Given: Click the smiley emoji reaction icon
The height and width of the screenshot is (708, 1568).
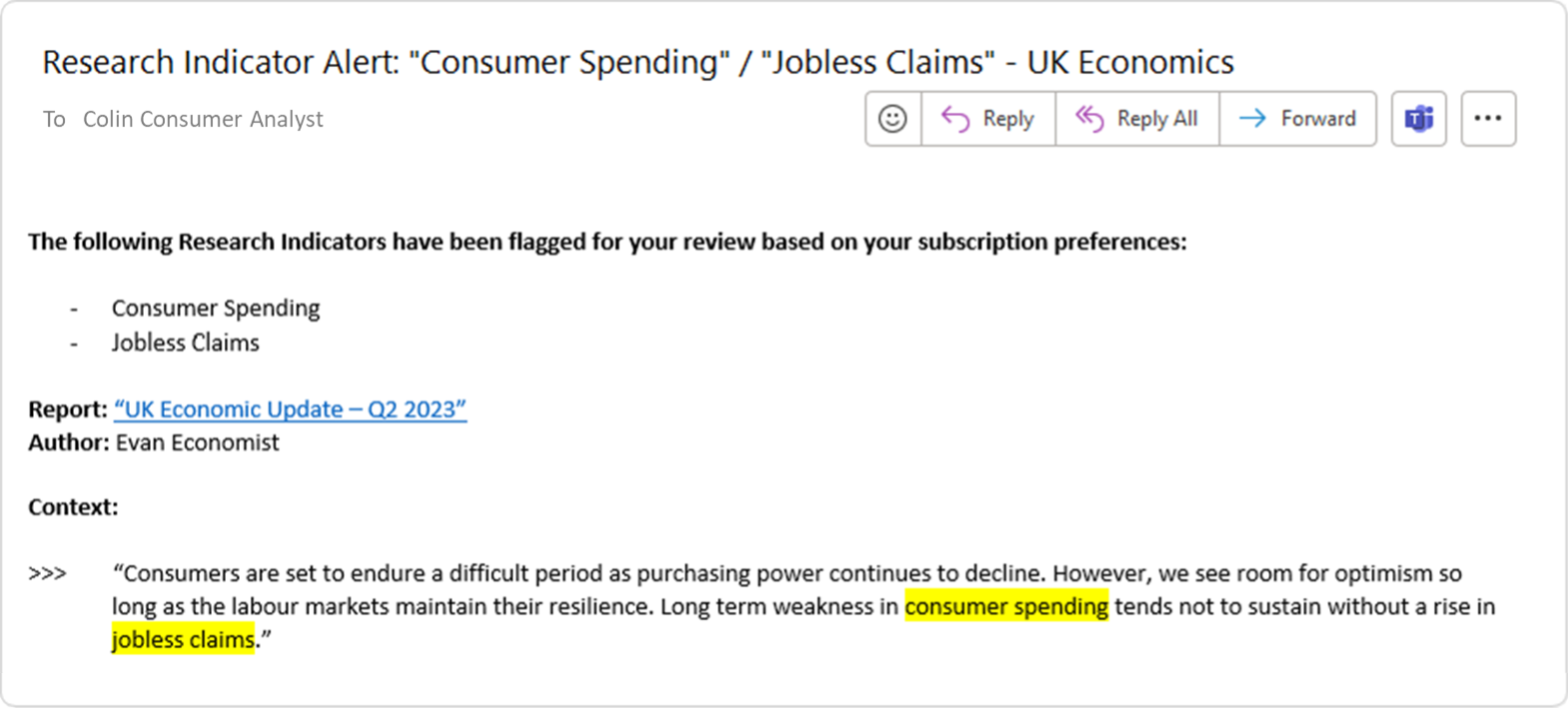Looking at the screenshot, I should click(893, 119).
